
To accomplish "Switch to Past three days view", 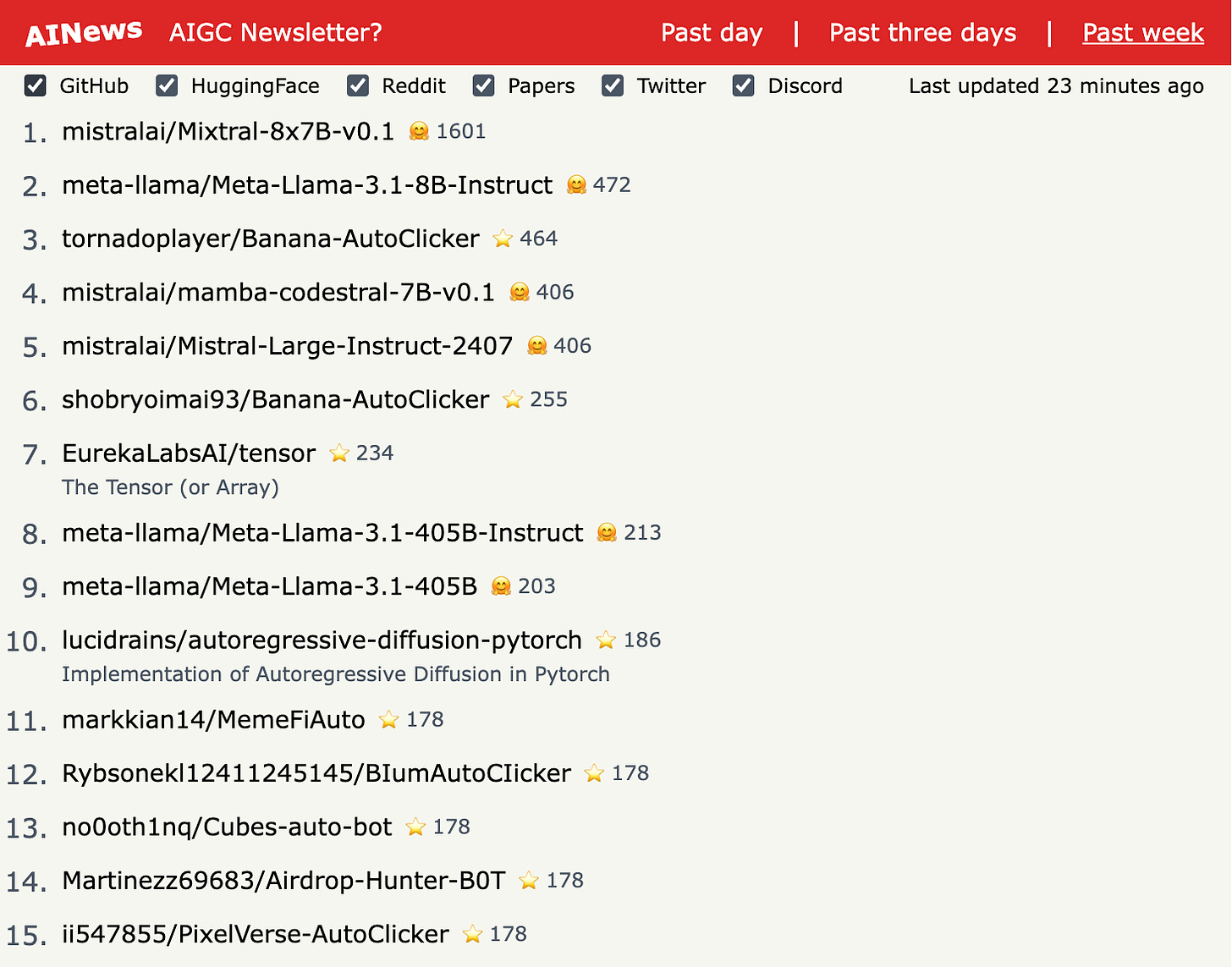I will (922, 32).
